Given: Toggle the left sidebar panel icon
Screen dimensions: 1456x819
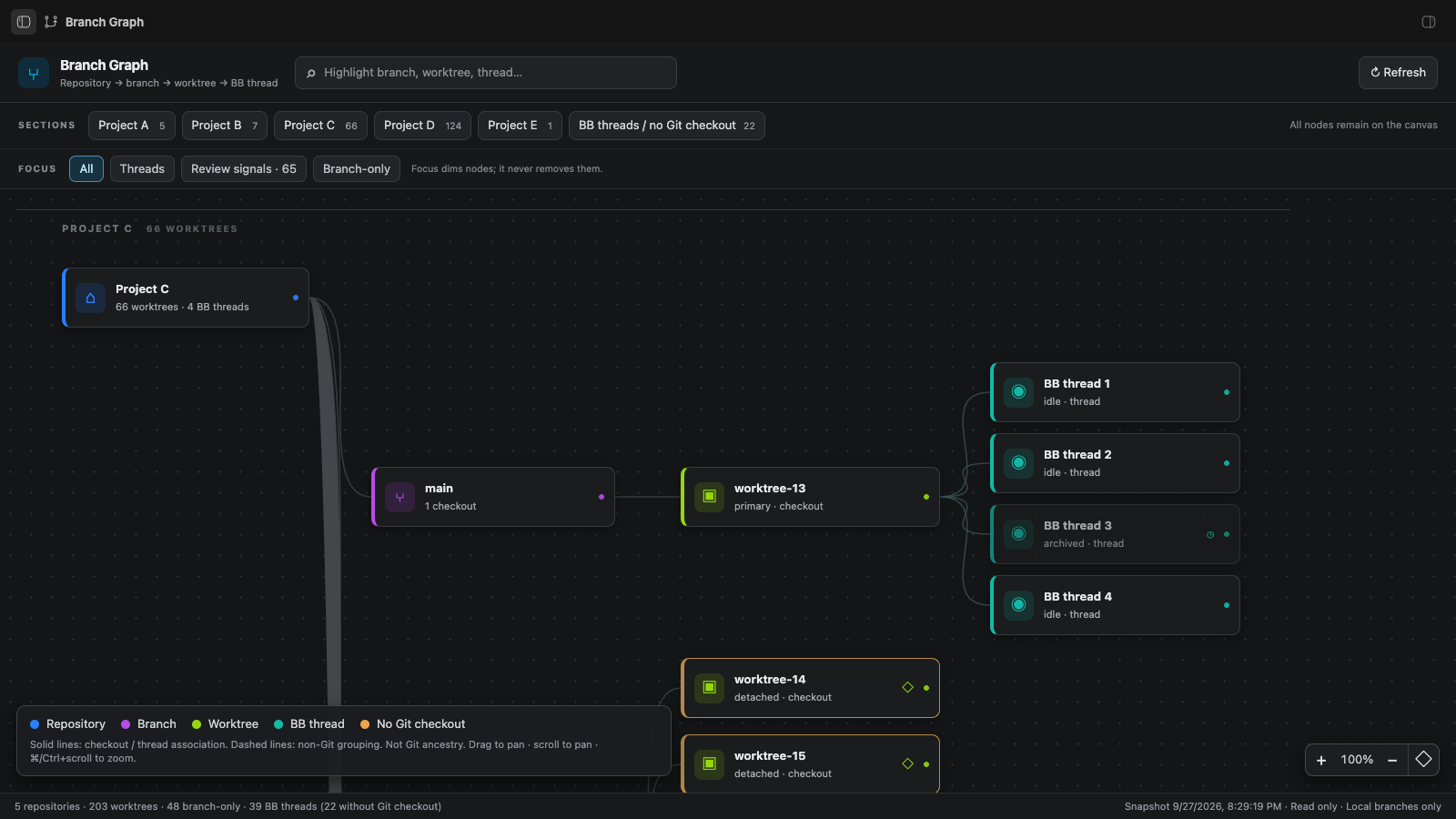Looking at the screenshot, I should coord(24,22).
